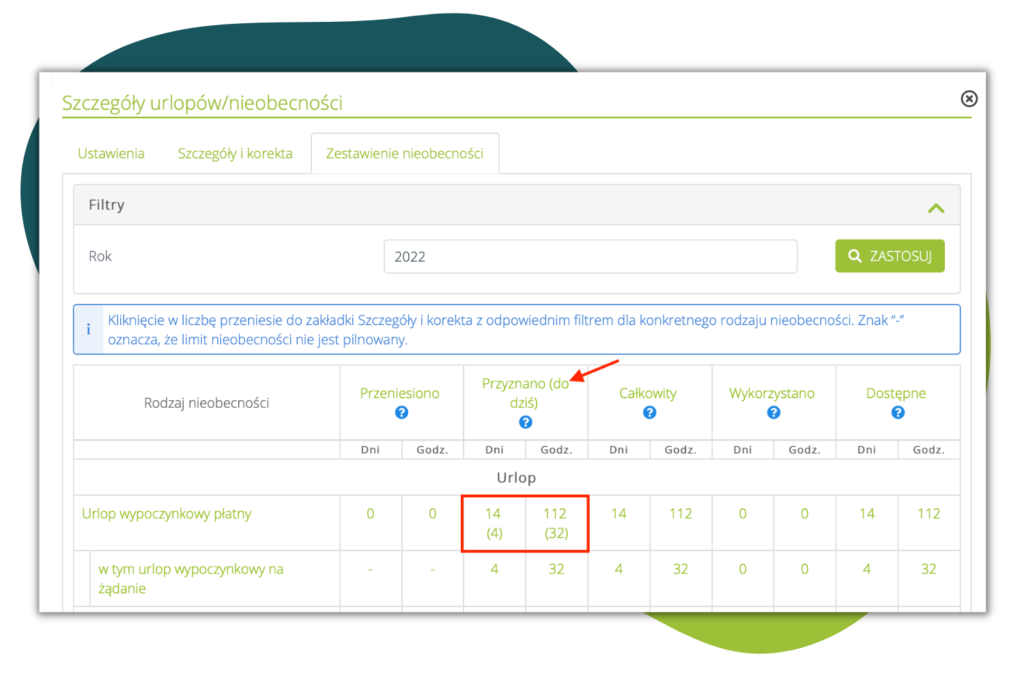Image resolution: width=1024 pixels, height=683 pixels.
Task: Select the Zestawienie nieobecności tab
Action: (x=404, y=154)
